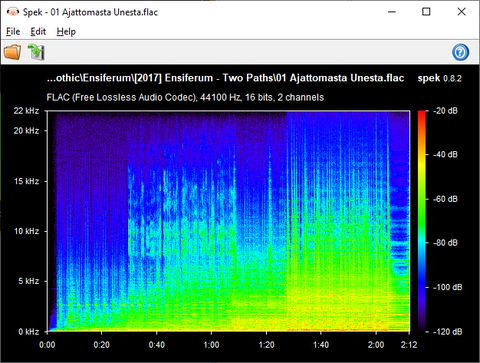This screenshot has height=363, width=480.
Task: Open the File menu
Action: tap(13, 32)
